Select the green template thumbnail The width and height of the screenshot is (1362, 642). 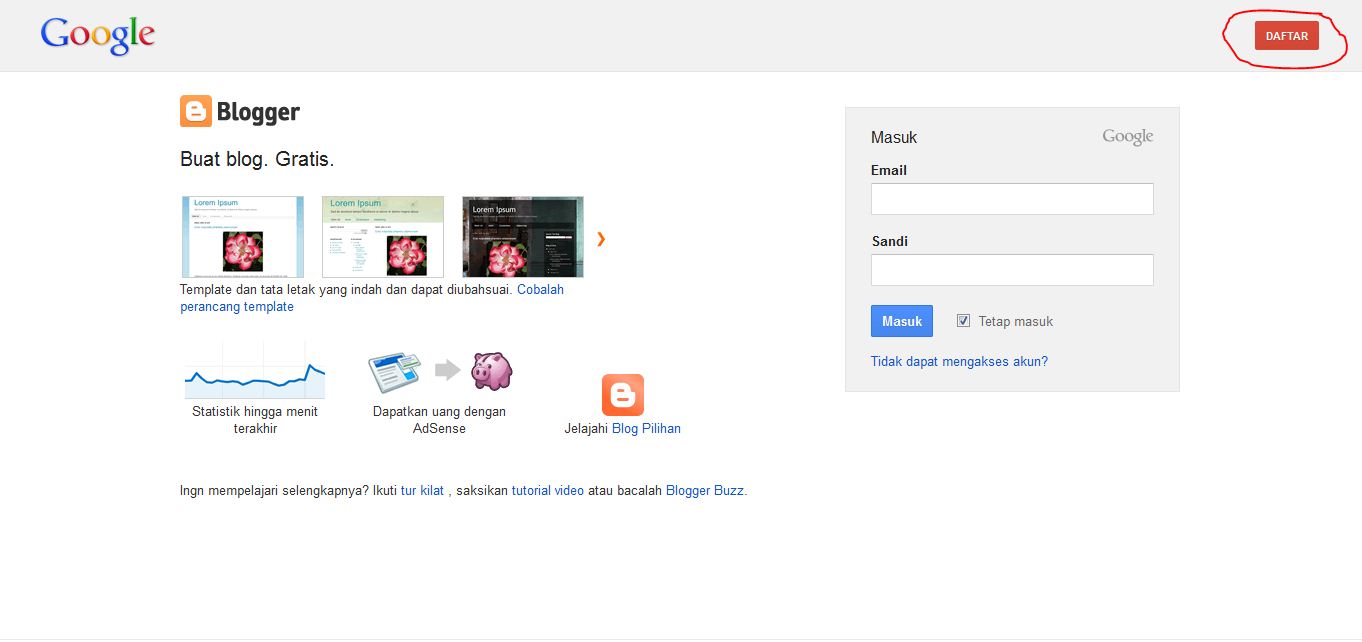pos(383,237)
